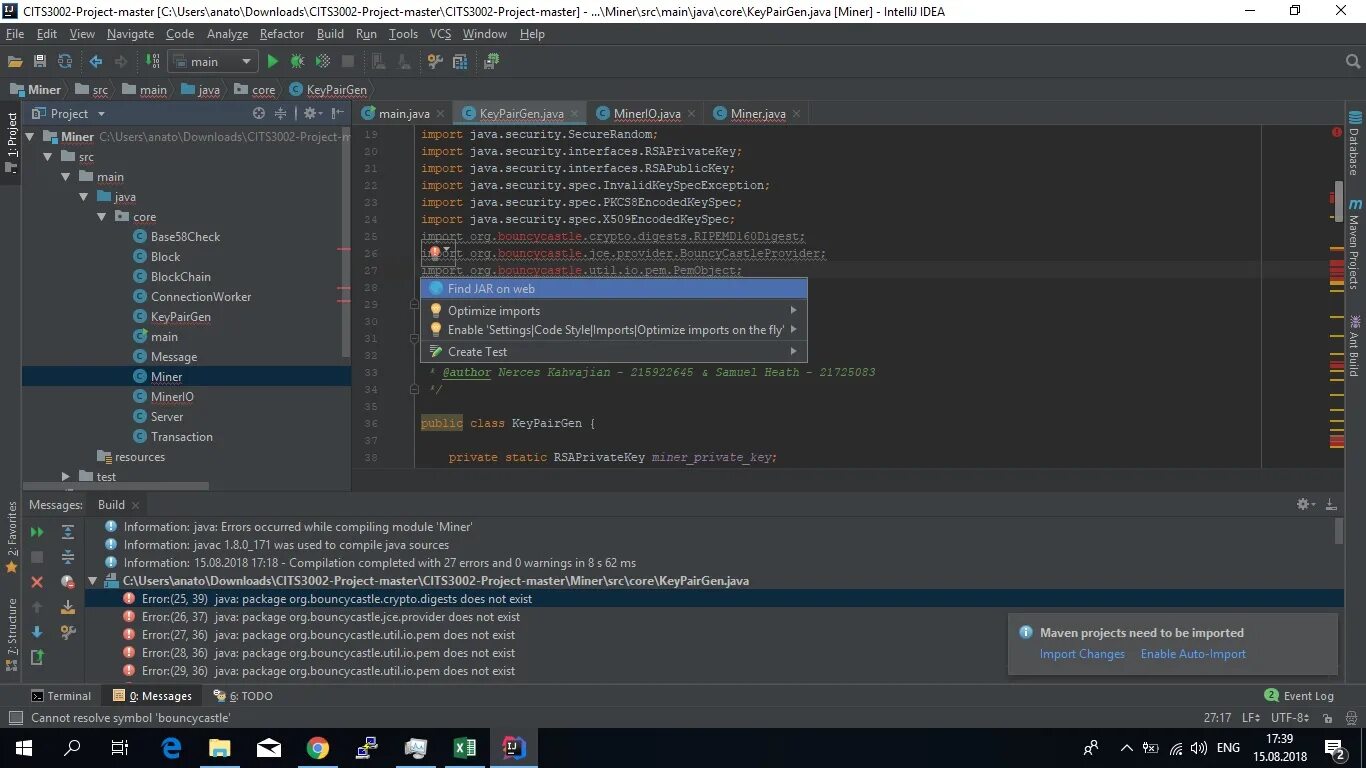Click Rerun green double-arrow in Messages
1366x768 pixels.
(37, 532)
